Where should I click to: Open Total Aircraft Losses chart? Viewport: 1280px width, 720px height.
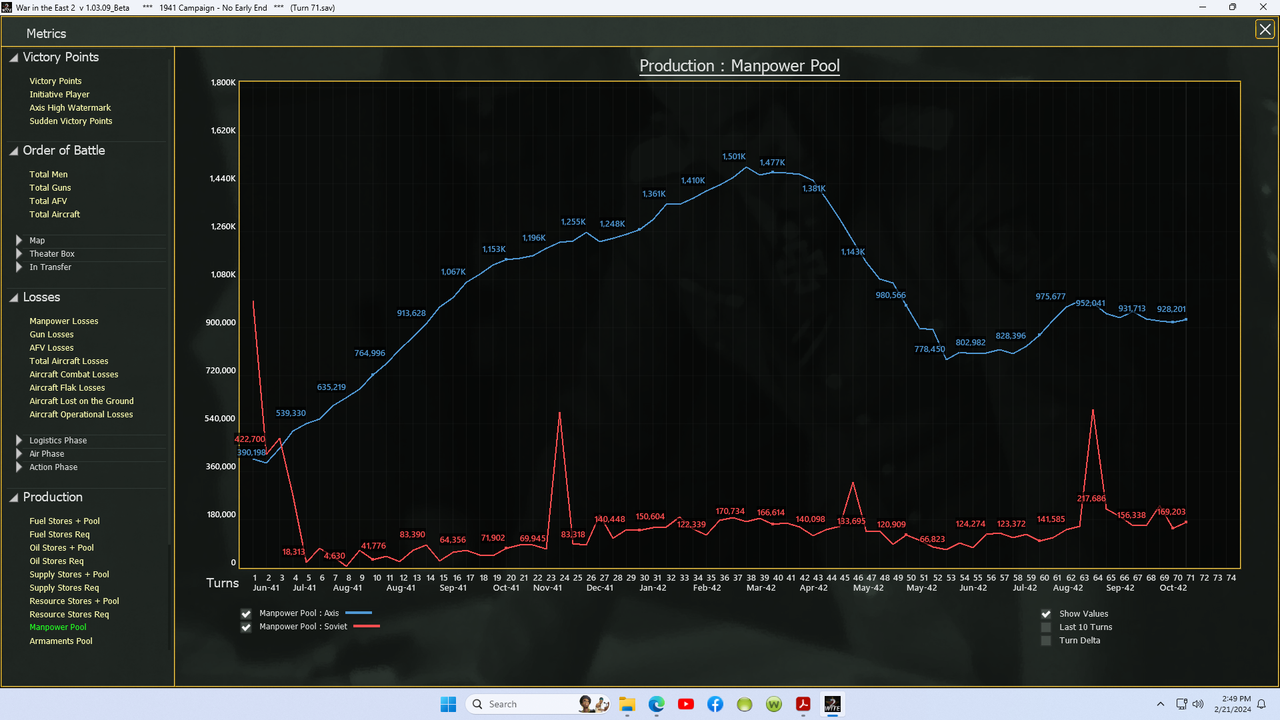(x=69, y=361)
